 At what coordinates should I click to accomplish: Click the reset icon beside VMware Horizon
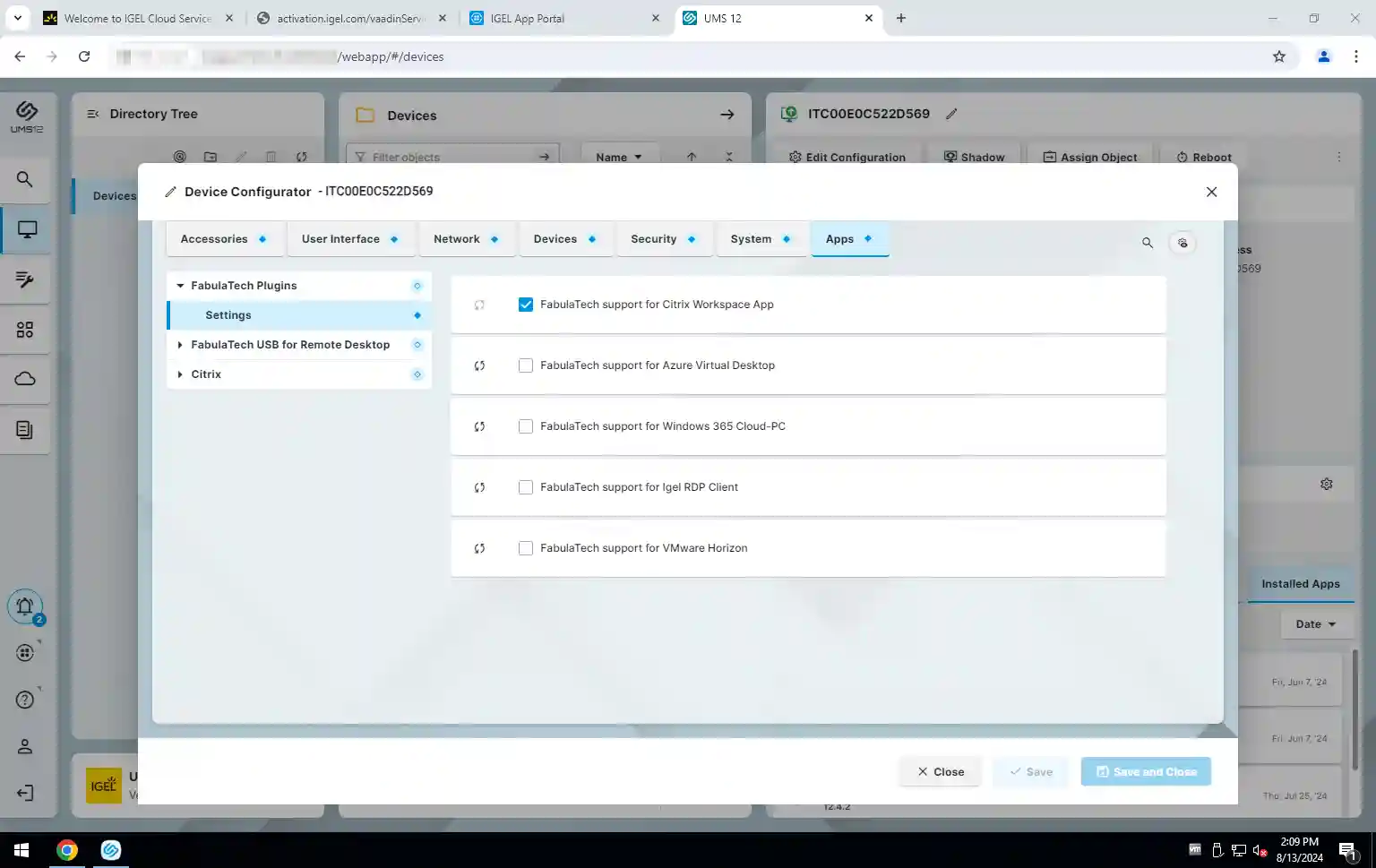coord(479,548)
